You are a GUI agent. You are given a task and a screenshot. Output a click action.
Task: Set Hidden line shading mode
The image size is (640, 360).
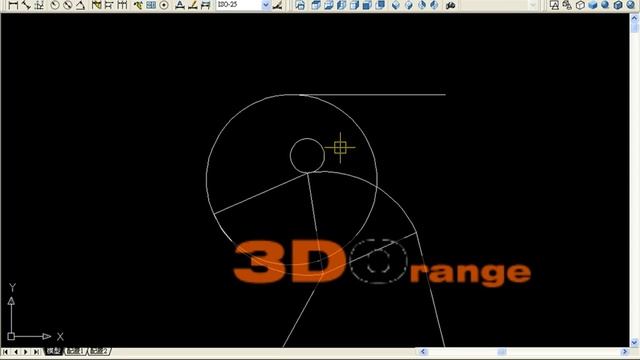580,5
